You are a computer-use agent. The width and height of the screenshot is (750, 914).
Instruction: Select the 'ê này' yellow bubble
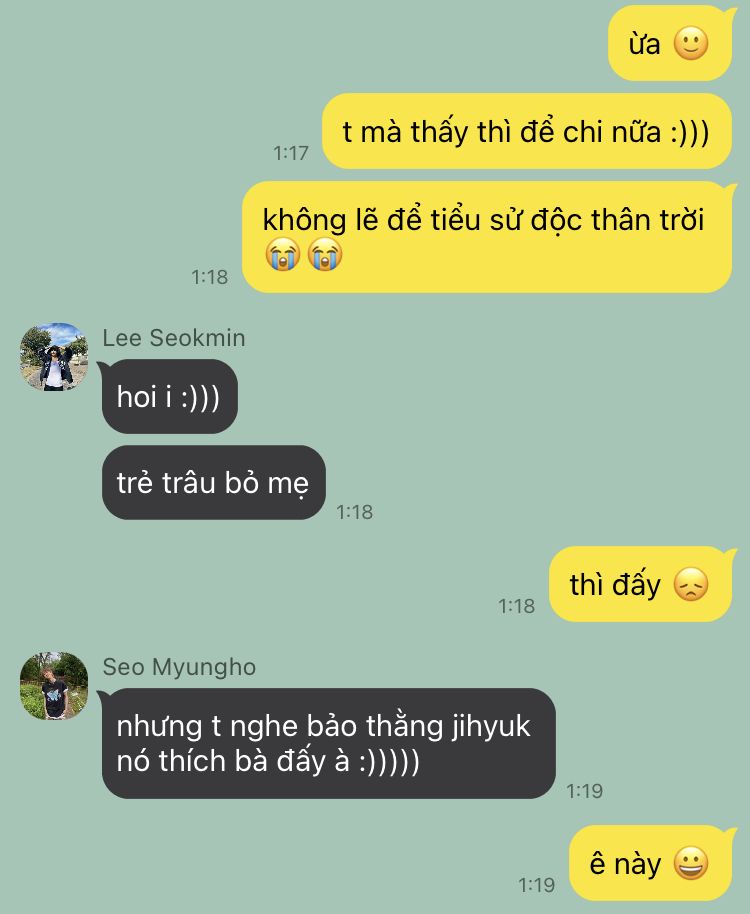650,863
